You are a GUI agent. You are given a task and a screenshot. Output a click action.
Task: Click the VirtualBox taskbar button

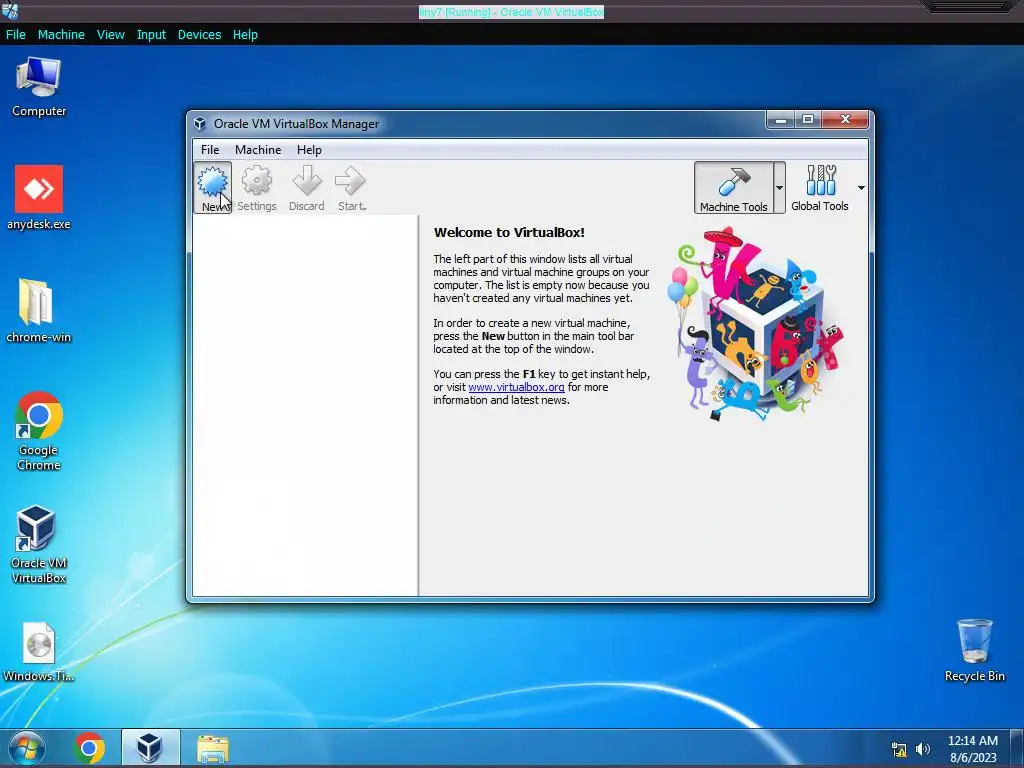coord(150,748)
